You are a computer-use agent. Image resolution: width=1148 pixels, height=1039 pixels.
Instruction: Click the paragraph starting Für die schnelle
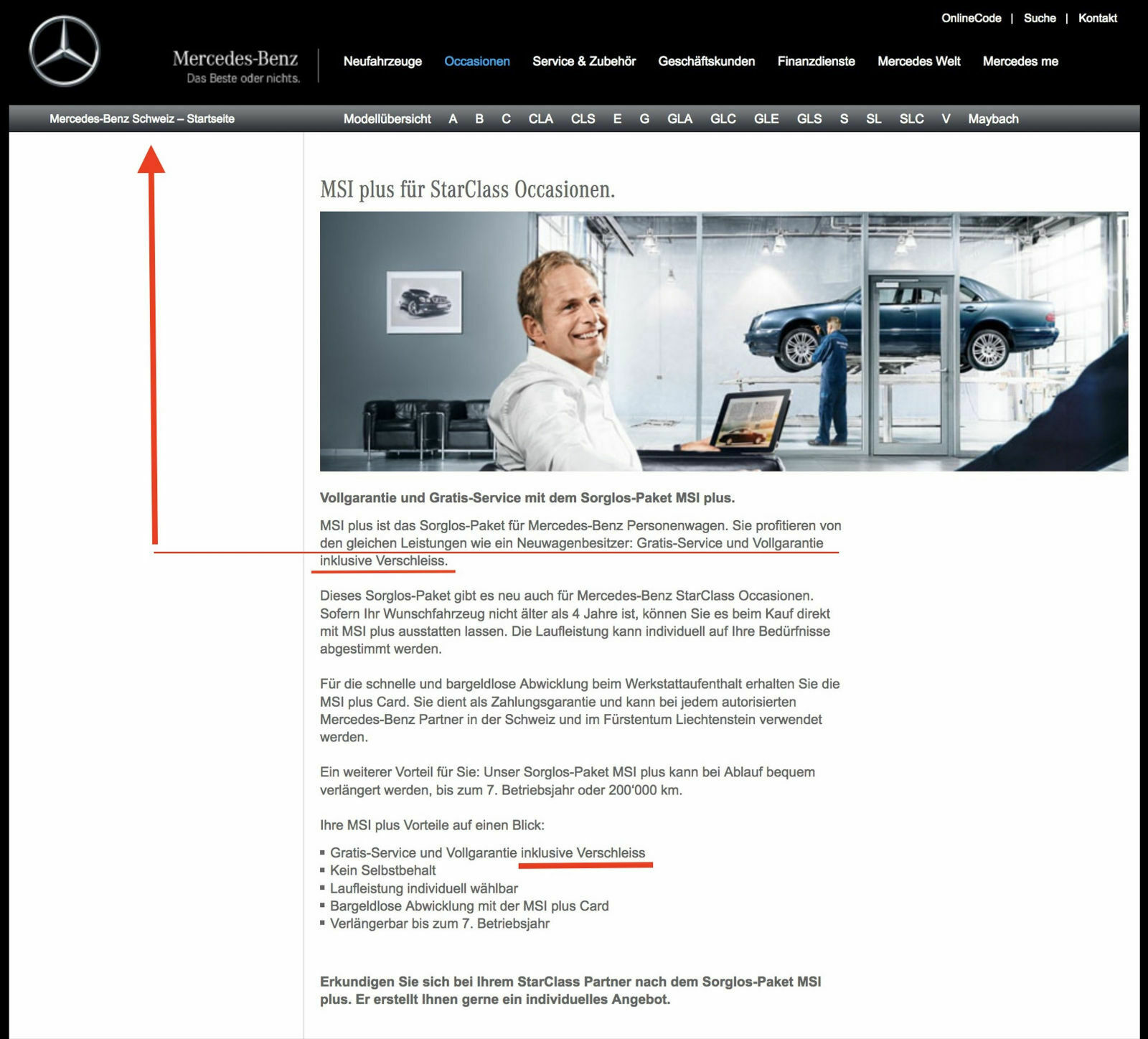(x=580, y=710)
